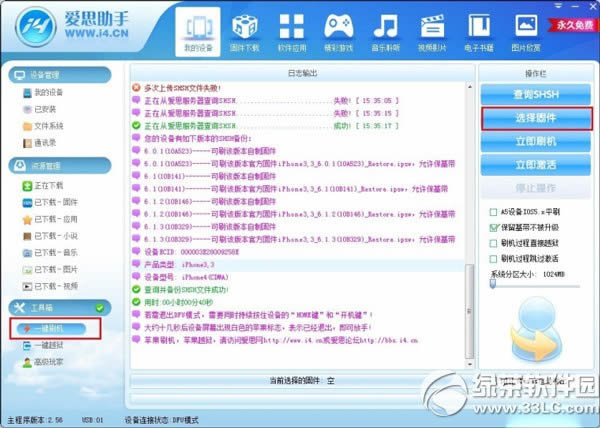Select the 用时 00小时00分40秒 row
600x428 pixels.
pos(298,302)
